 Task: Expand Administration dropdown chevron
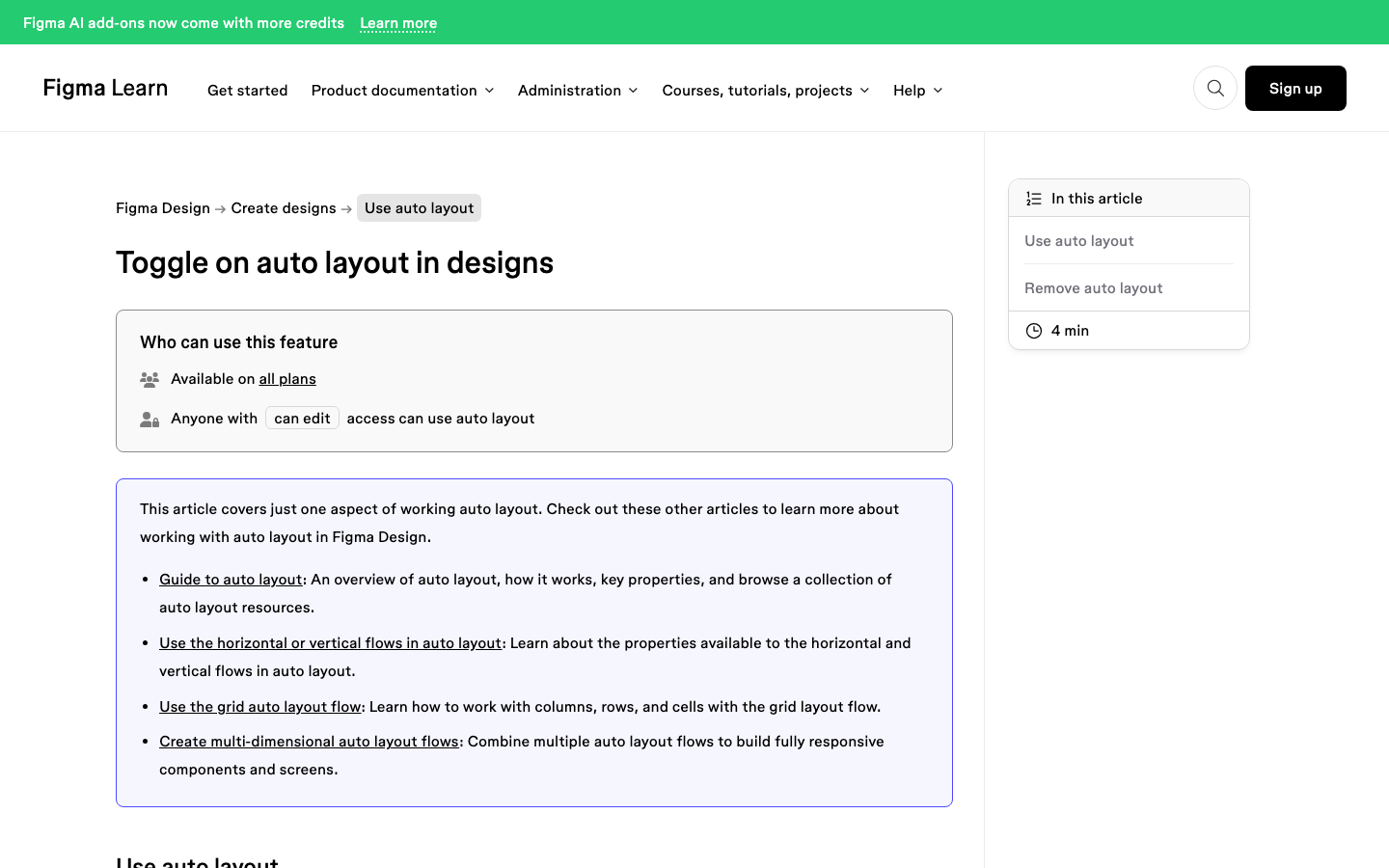[633, 91]
